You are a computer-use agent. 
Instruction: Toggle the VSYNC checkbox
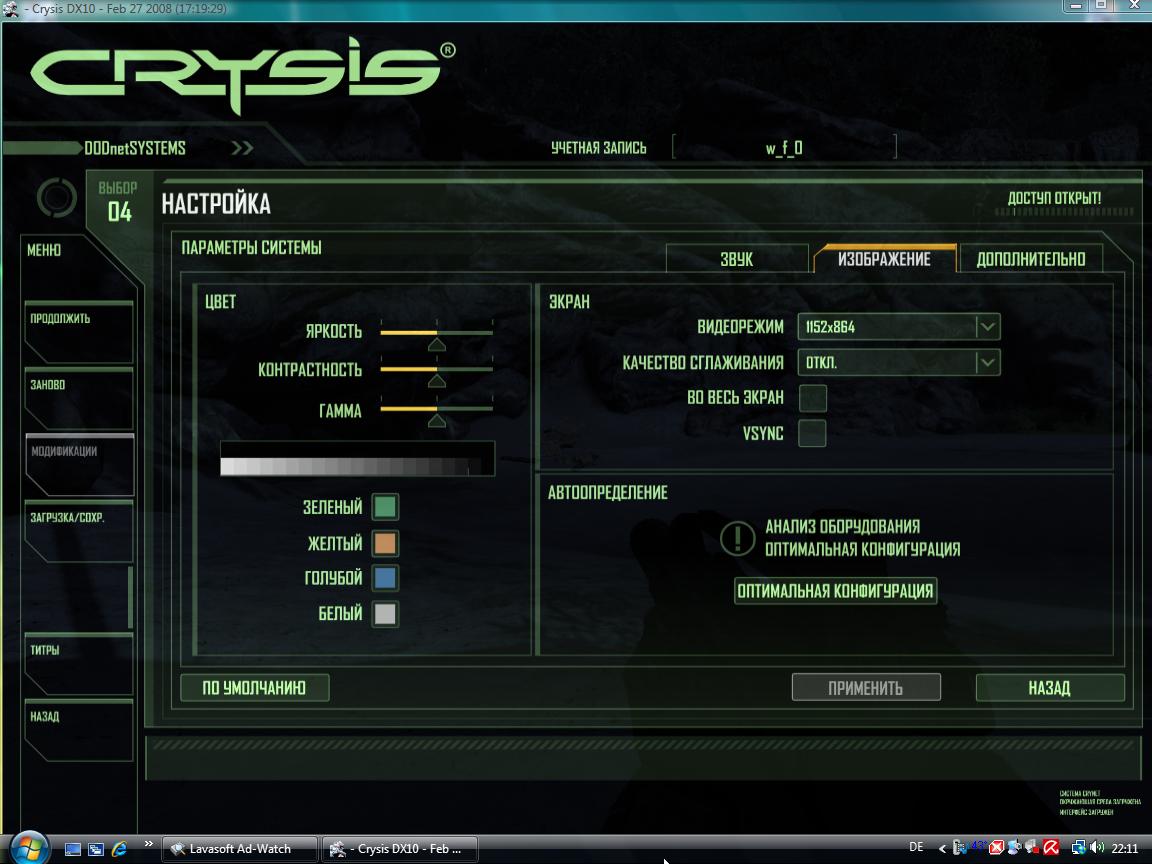click(813, 433)
